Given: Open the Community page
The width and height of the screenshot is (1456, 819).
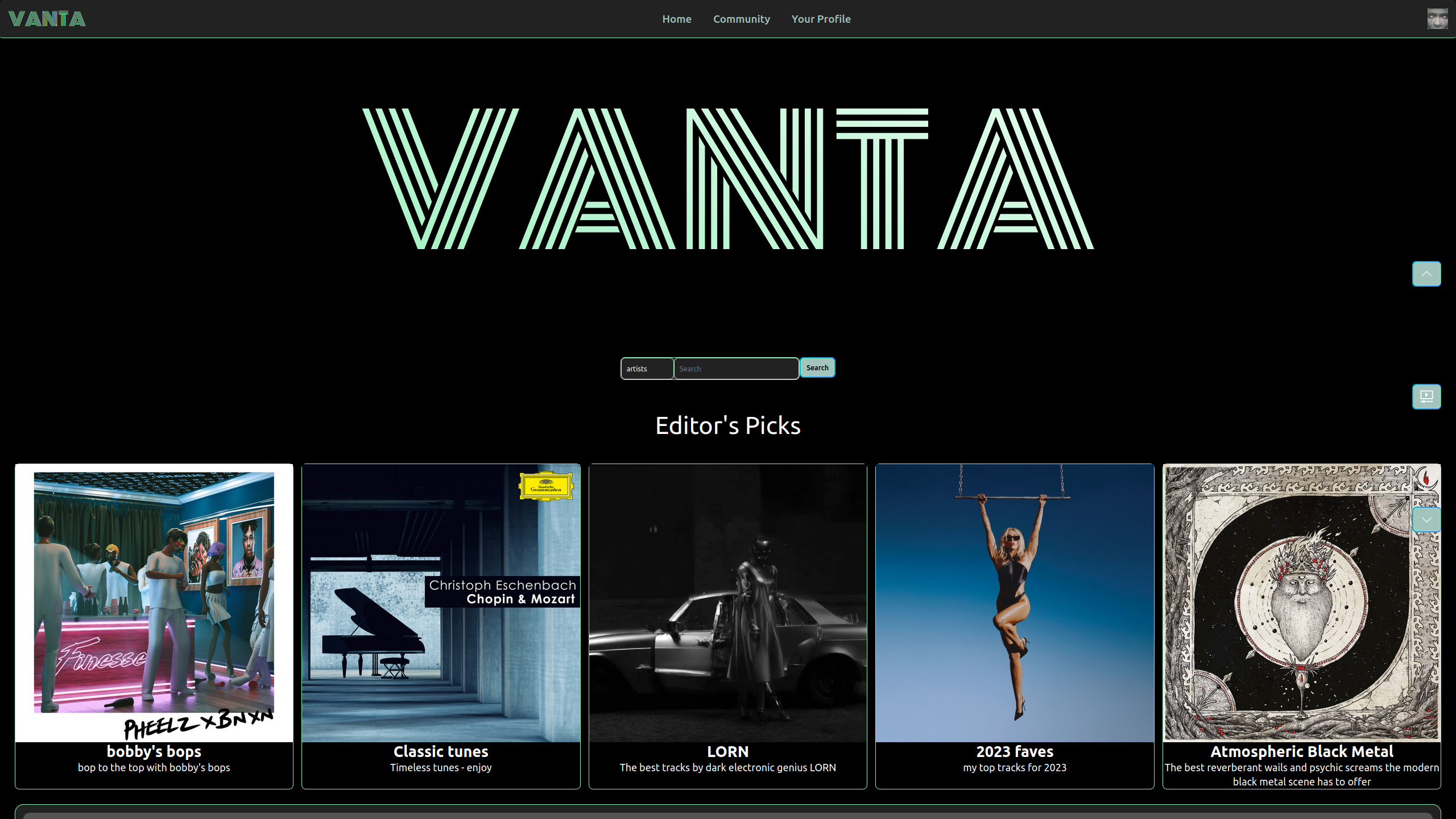Looking at the screenshot, I should click(741, 19).
